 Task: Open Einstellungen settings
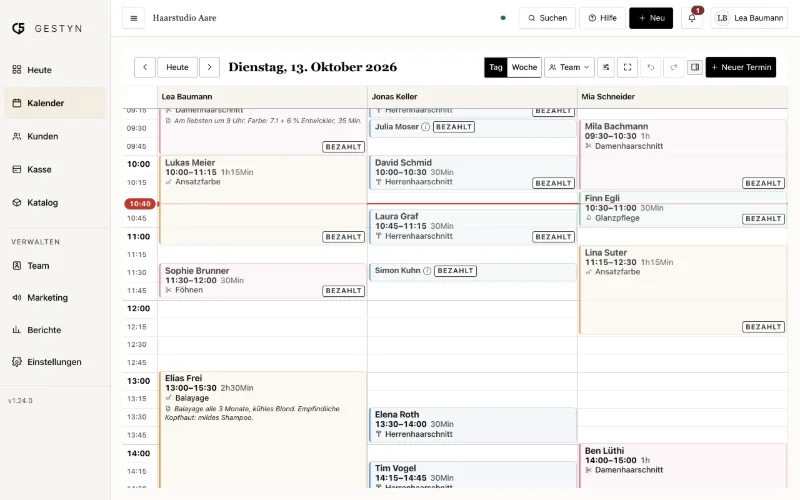click(55, 362)
